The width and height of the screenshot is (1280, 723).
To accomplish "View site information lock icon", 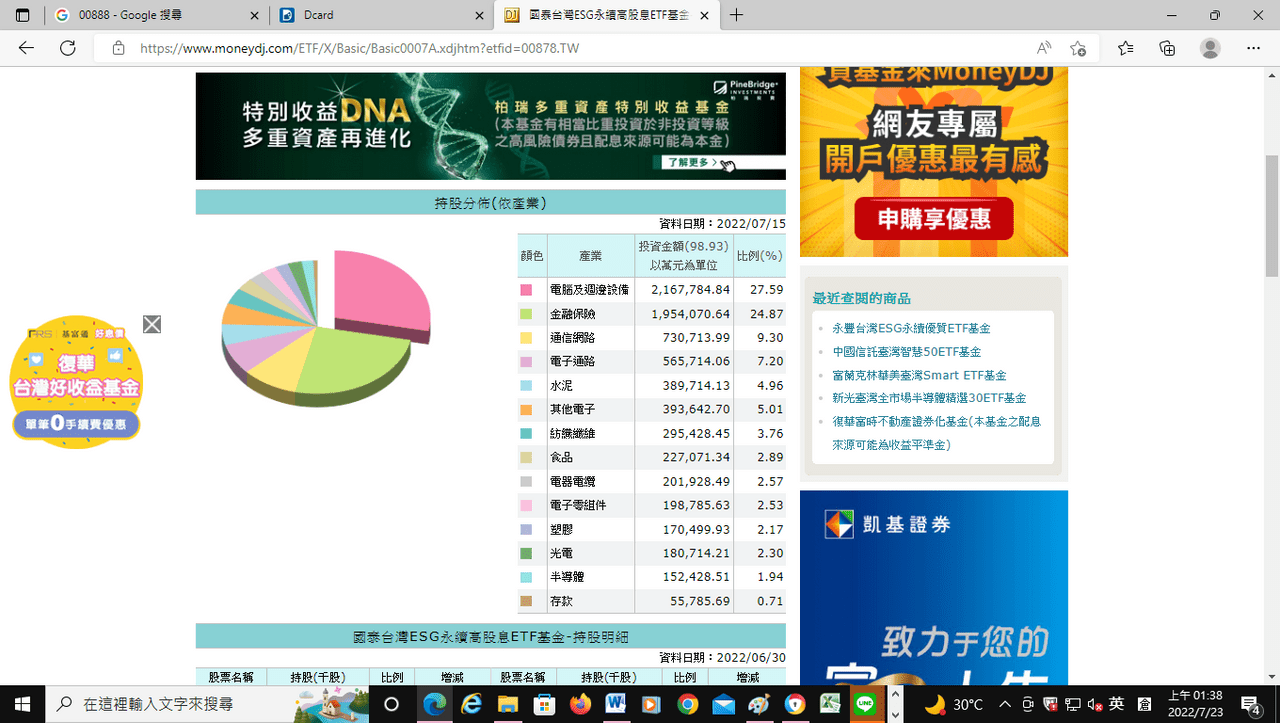I will 118,48.
